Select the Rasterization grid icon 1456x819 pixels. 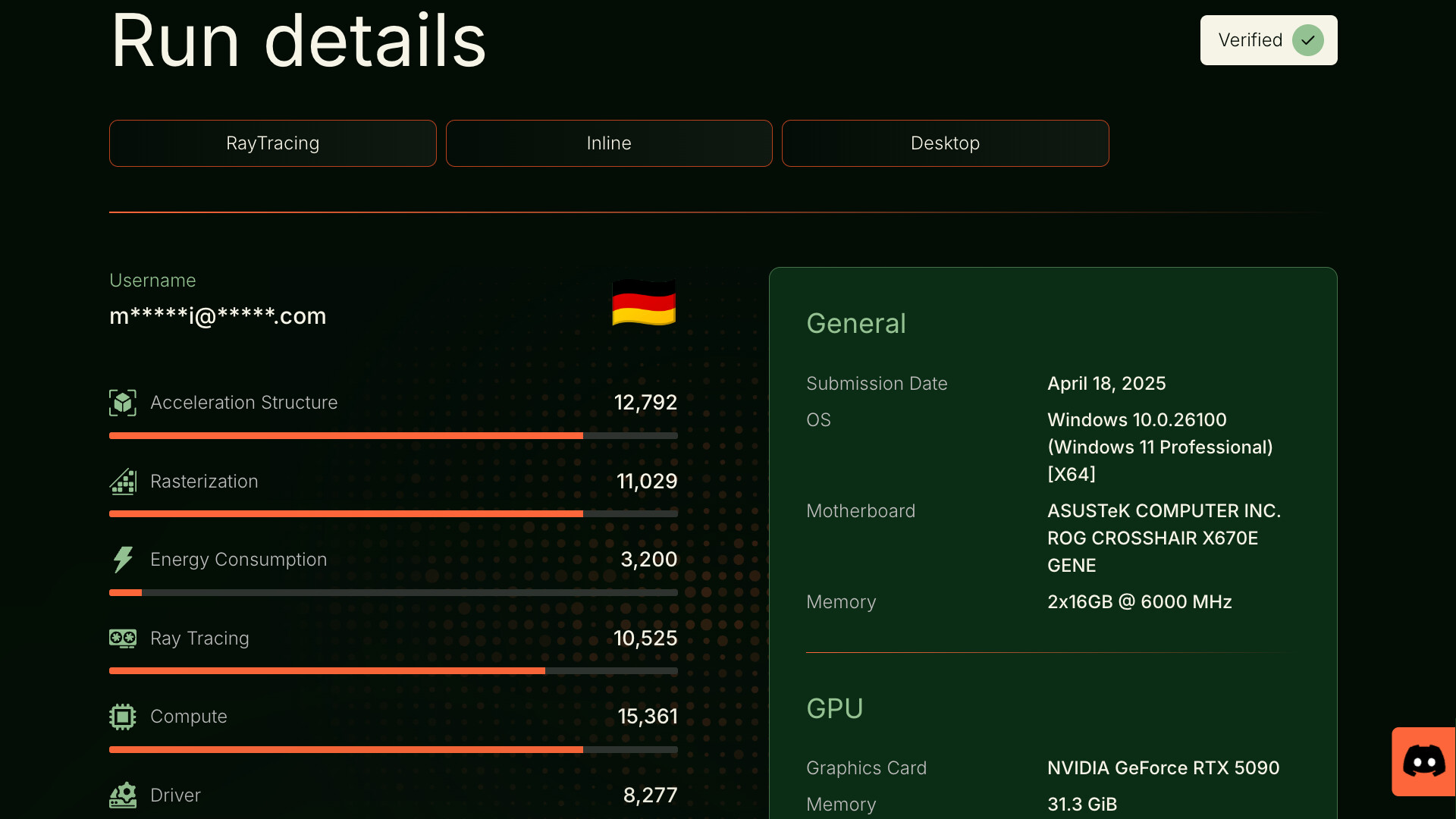tap(122, 482)
